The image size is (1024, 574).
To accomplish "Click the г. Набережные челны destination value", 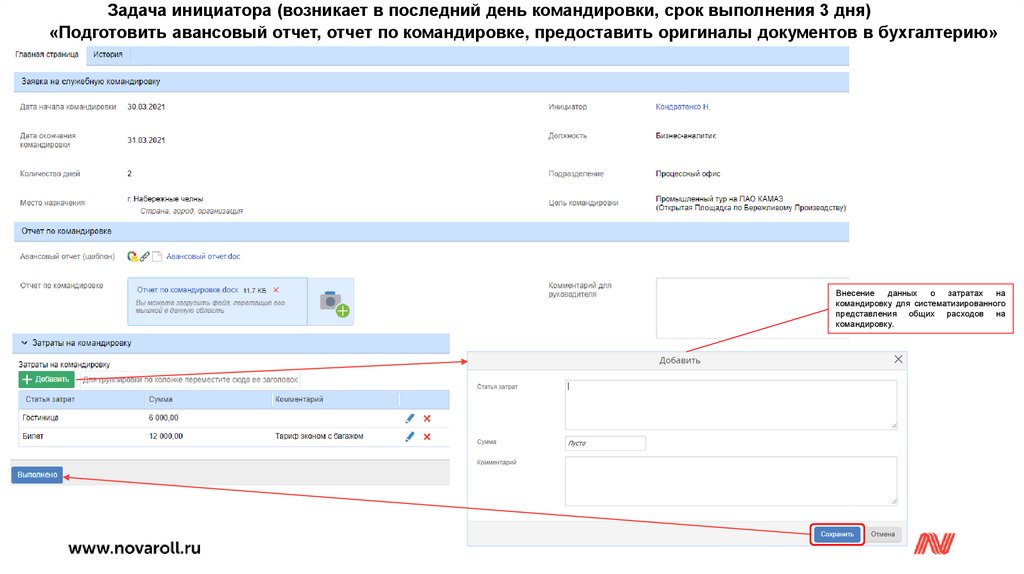I will (x=165, y=199).
